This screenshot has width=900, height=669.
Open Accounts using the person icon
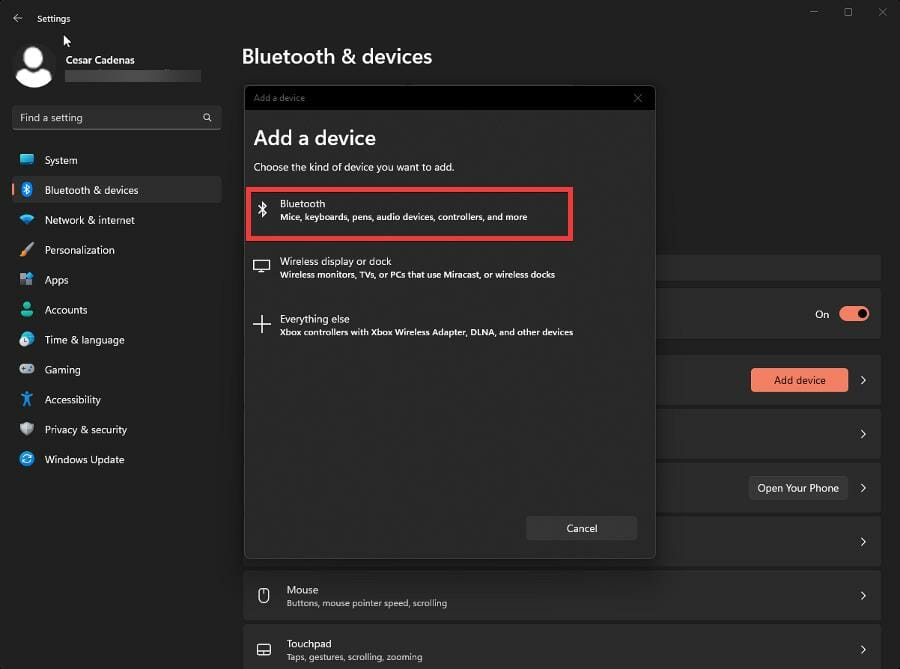click(x=26, y=310)
